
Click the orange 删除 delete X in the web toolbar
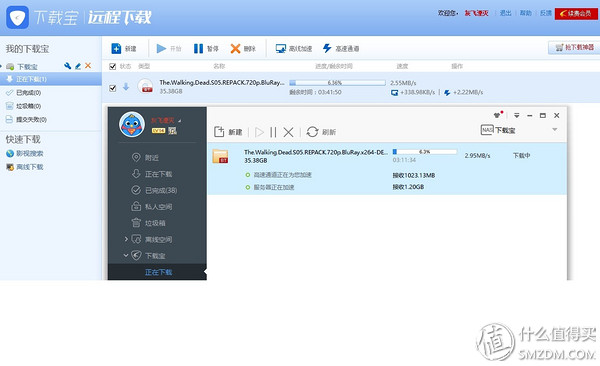coord(235,49)
